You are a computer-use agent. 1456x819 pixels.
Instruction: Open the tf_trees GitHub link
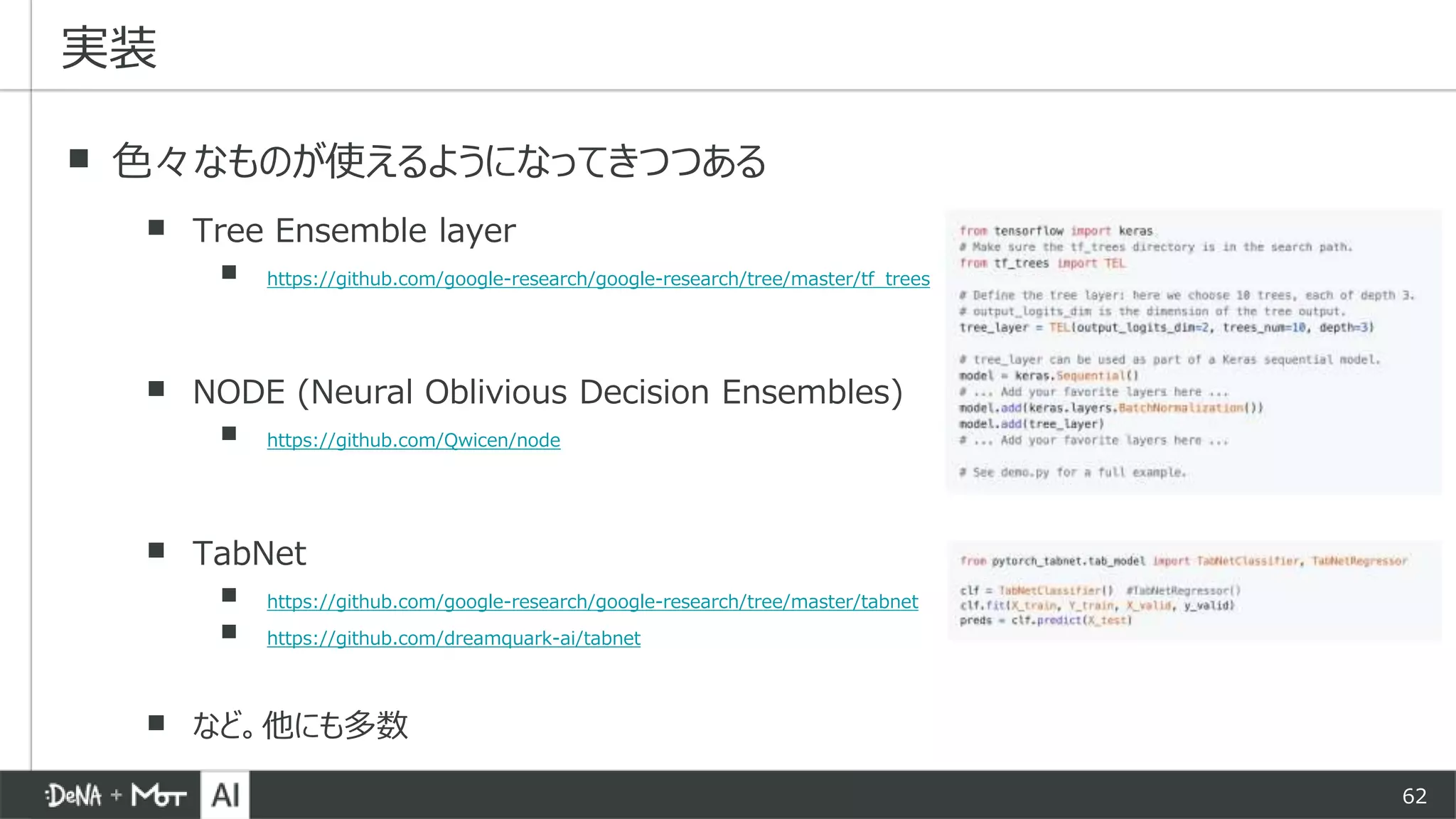(598, 279)
